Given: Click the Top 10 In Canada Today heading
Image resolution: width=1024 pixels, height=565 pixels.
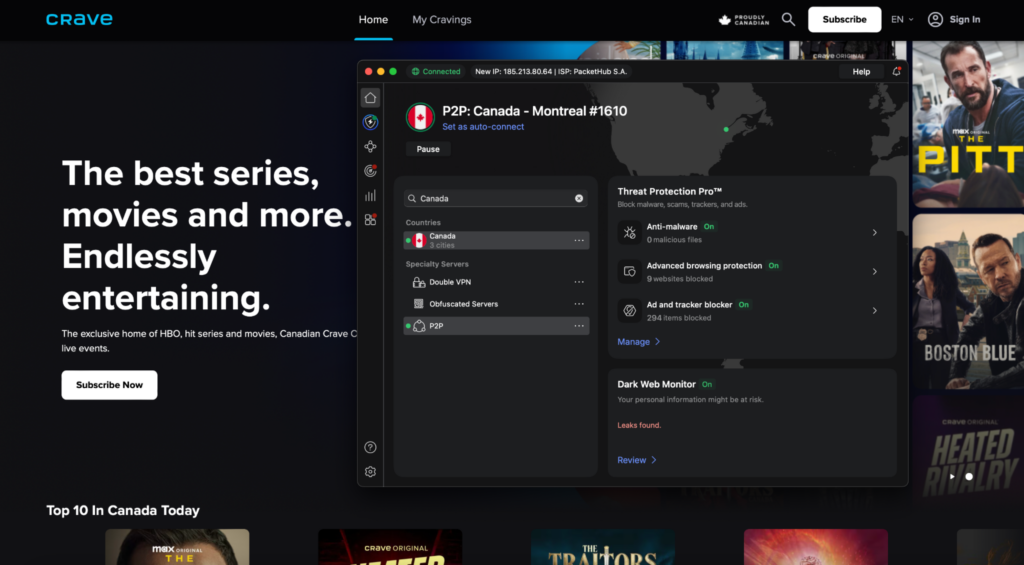Looking at the screenshot, I should tap(123, 510).
